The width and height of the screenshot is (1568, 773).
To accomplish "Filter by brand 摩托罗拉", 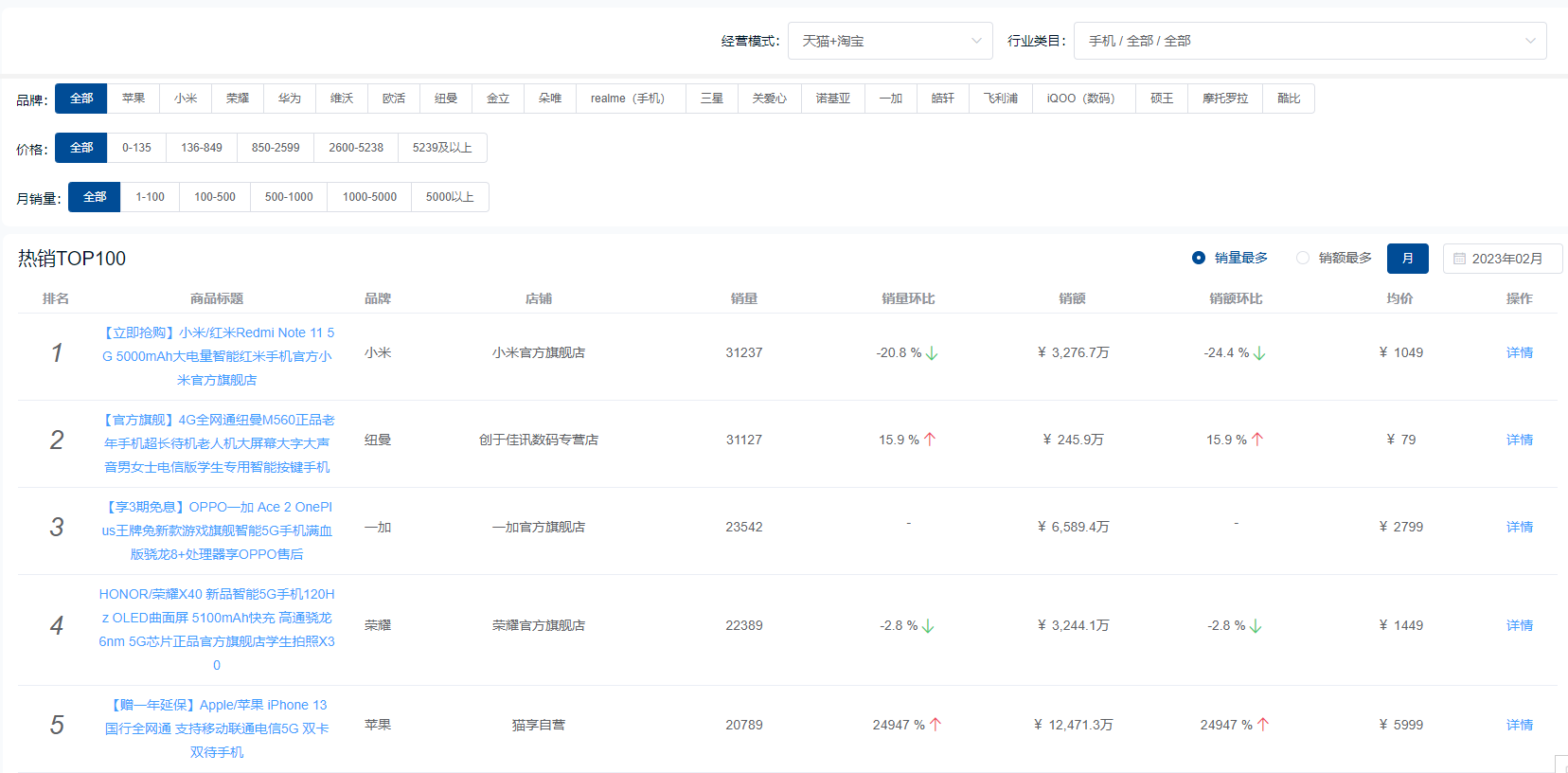I will point(1225,99).
